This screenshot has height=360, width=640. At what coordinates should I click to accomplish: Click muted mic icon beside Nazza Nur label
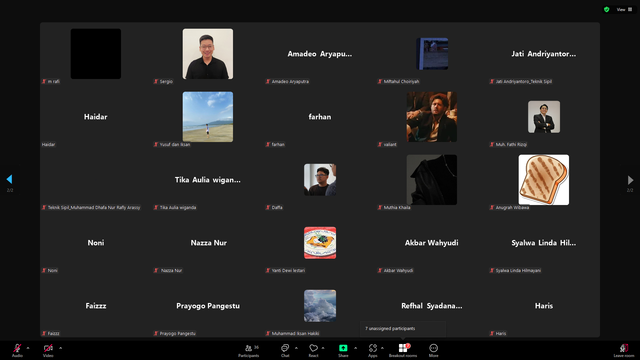156,270
